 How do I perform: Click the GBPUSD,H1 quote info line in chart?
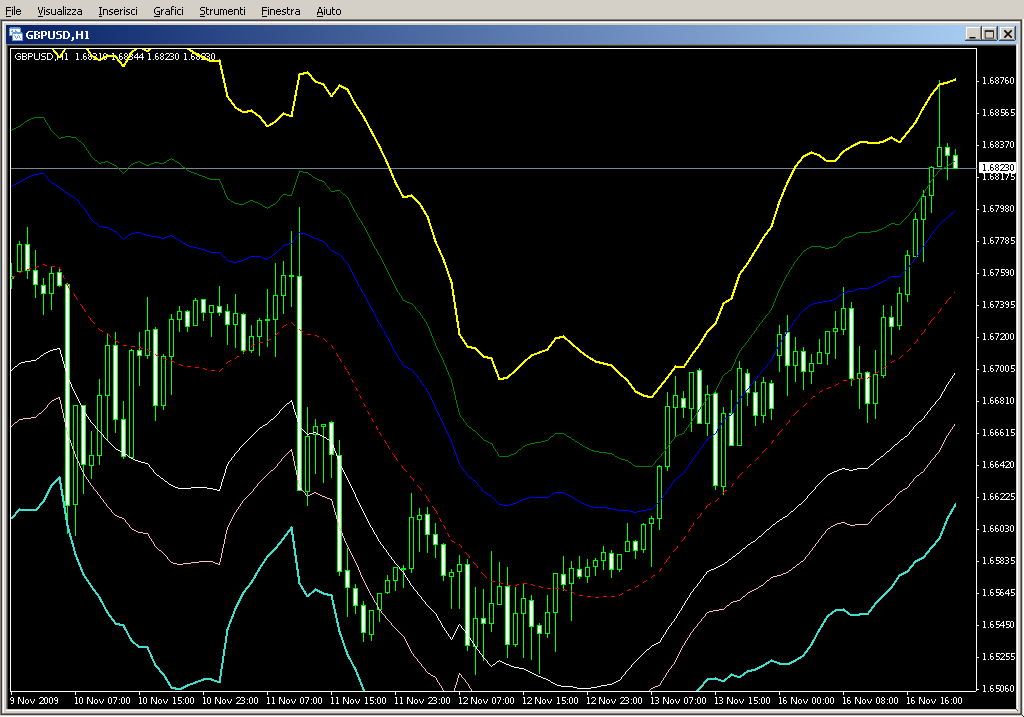pos(115,57)
